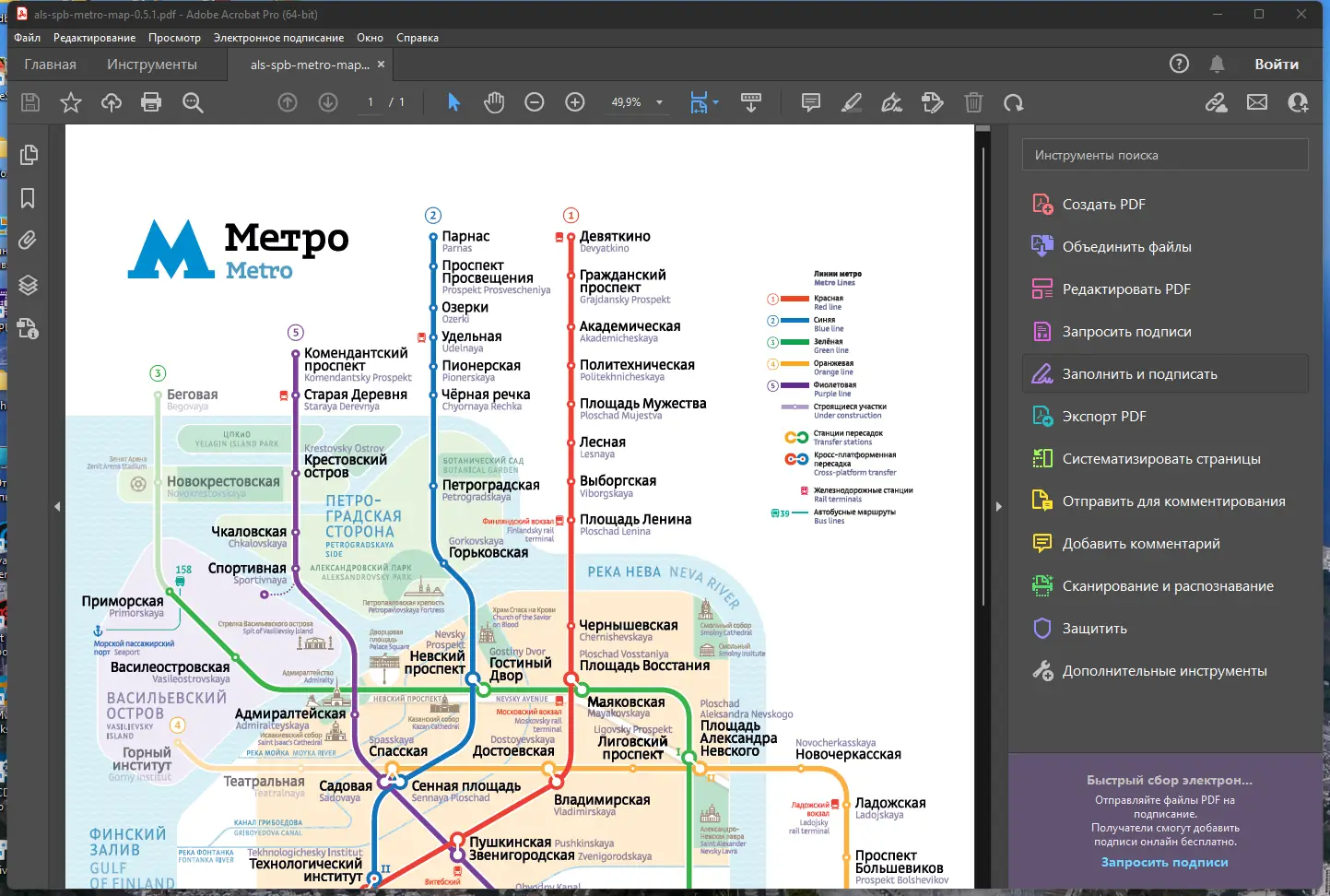Open the Добавить комментарий tool
This screenshot has width=1330, height=896.
click(x=1165, y=544)
